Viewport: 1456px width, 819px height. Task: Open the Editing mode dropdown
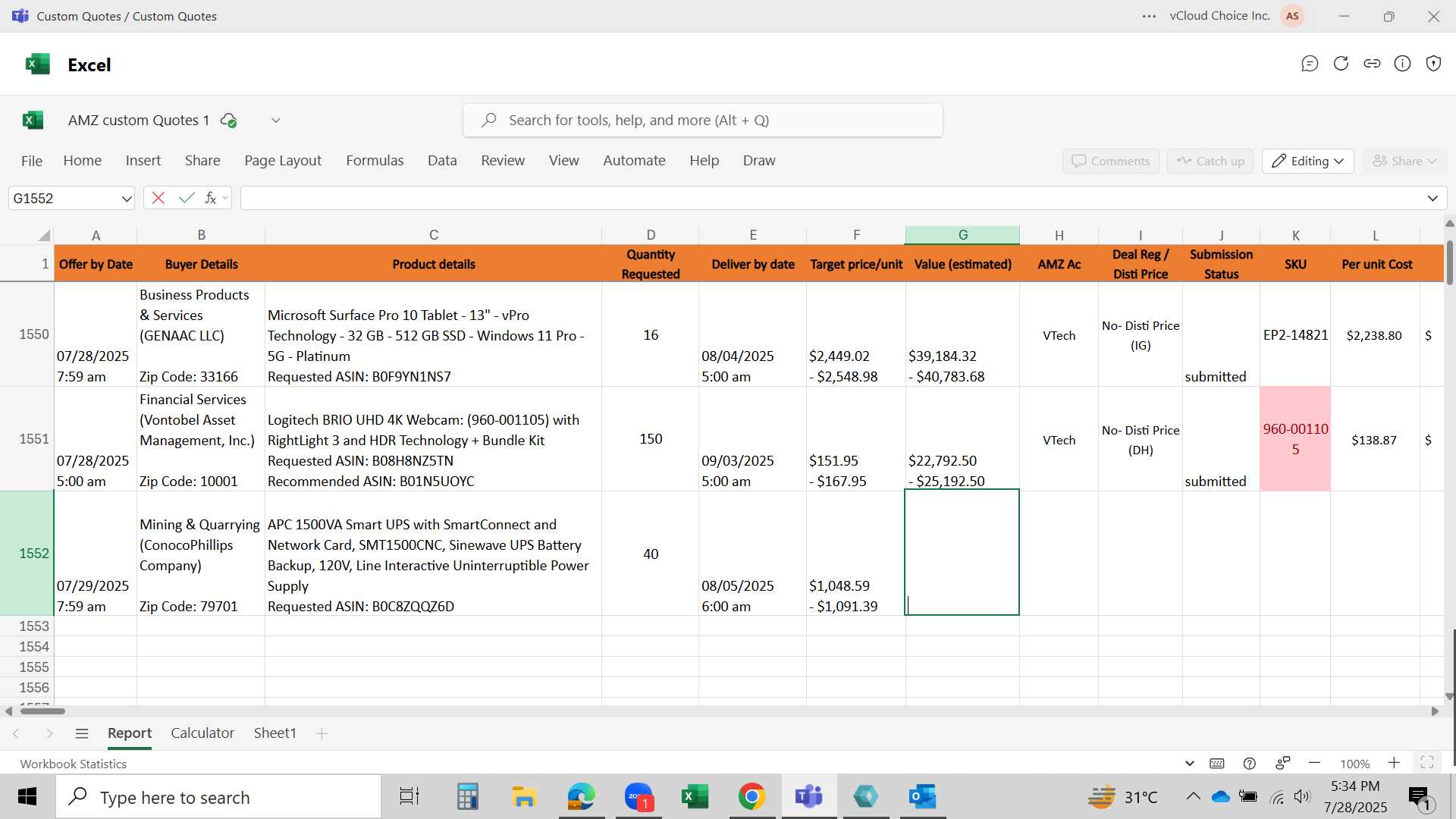coord(1307,161)
